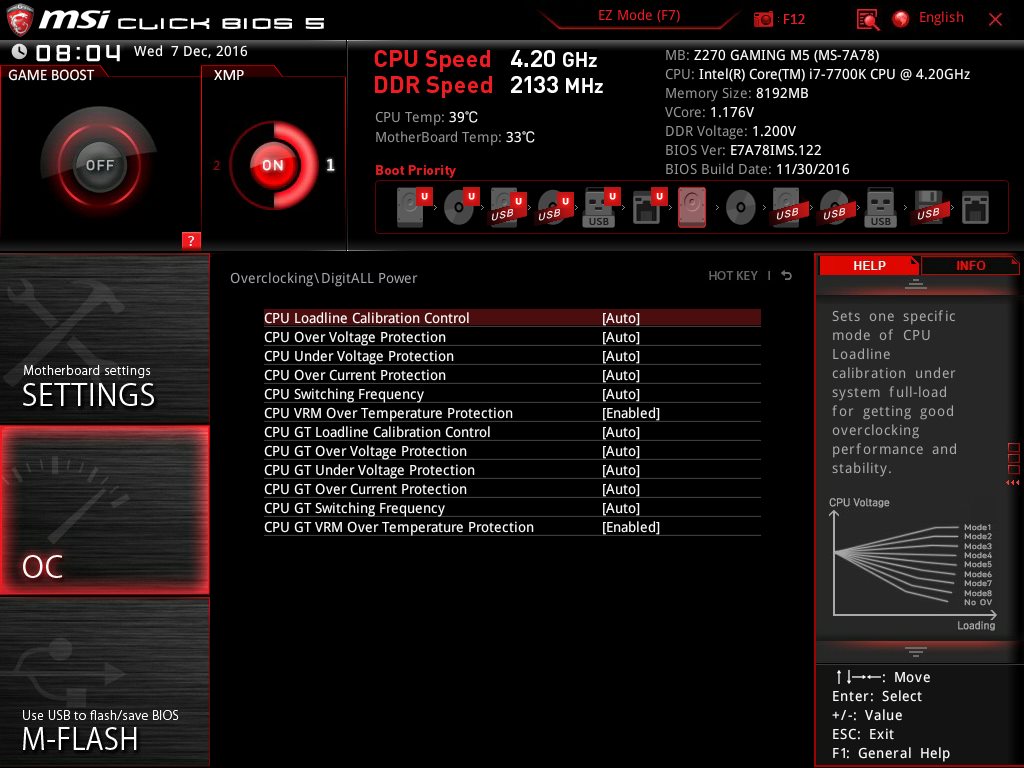Select XMP profile 2
Image resolution: width=1024 pixels, height=768 pixels.
217,165
